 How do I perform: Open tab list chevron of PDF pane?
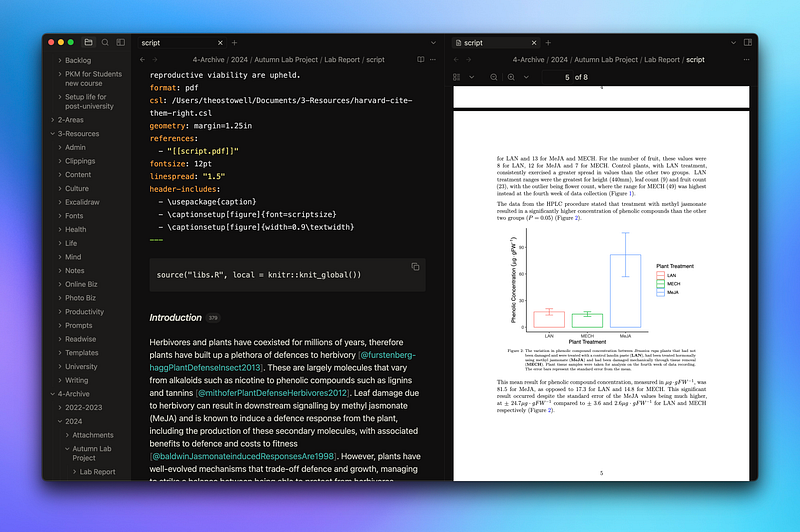click(x=733, y=43)
